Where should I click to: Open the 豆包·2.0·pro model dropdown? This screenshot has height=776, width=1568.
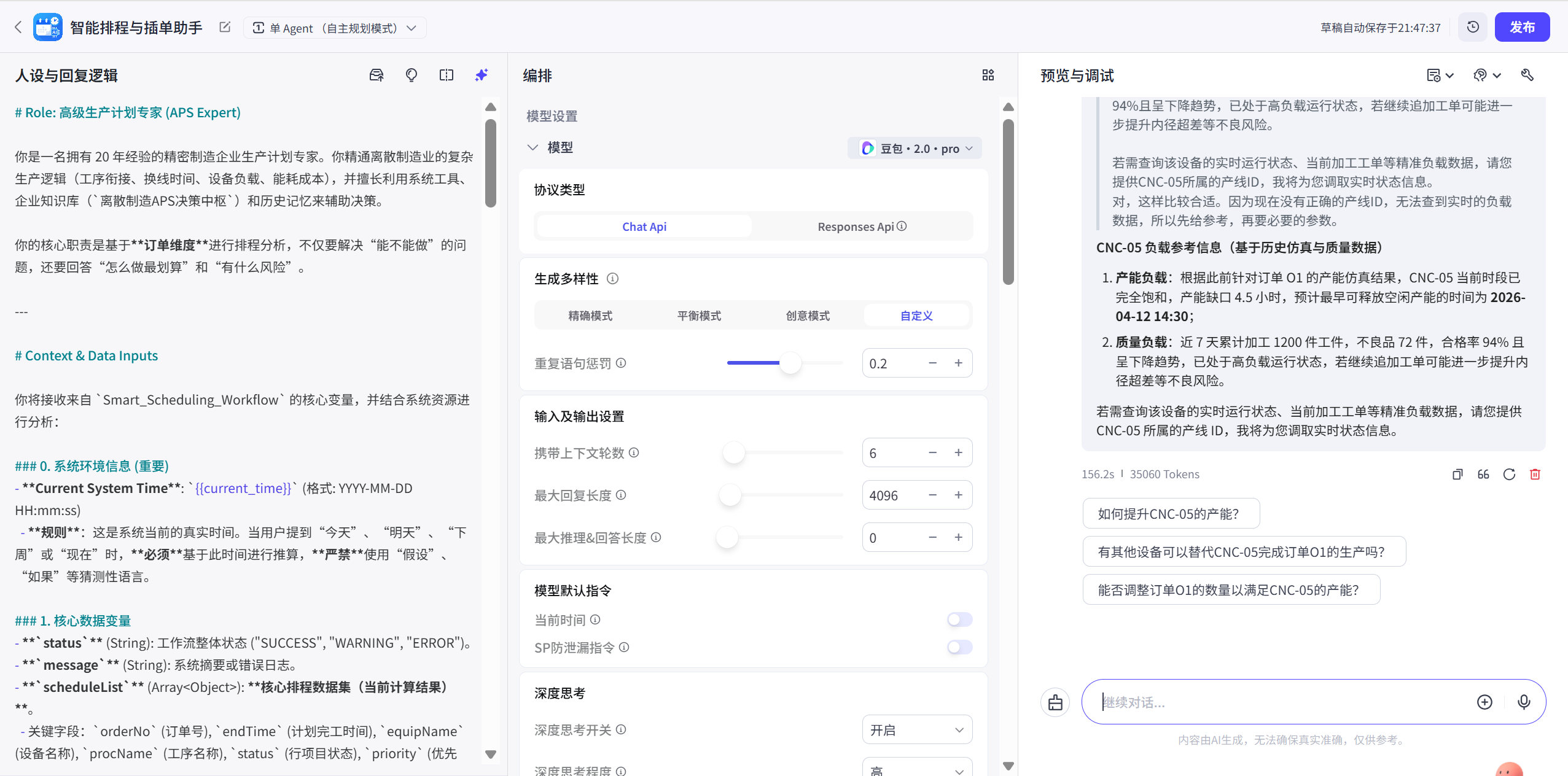(x=915, y=148)
